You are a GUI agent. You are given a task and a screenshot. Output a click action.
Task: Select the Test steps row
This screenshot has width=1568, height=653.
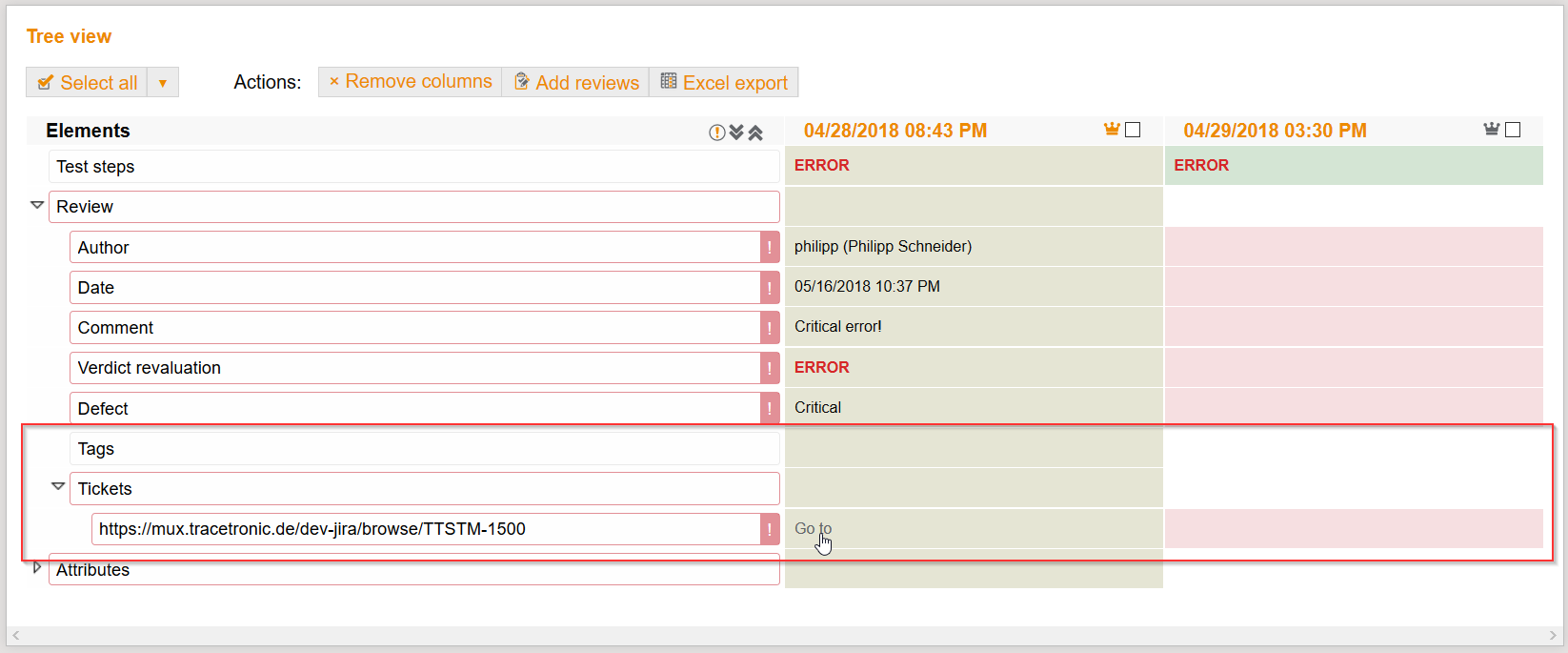tap(414, 167)
